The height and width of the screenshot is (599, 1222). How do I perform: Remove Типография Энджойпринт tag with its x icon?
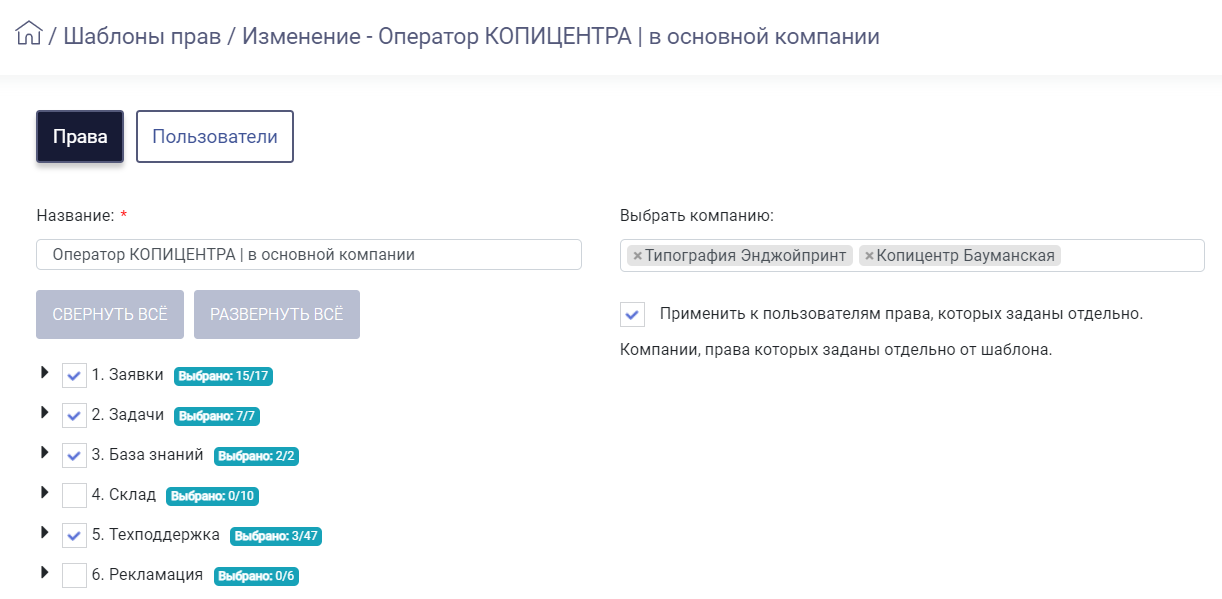coord(637,256)
